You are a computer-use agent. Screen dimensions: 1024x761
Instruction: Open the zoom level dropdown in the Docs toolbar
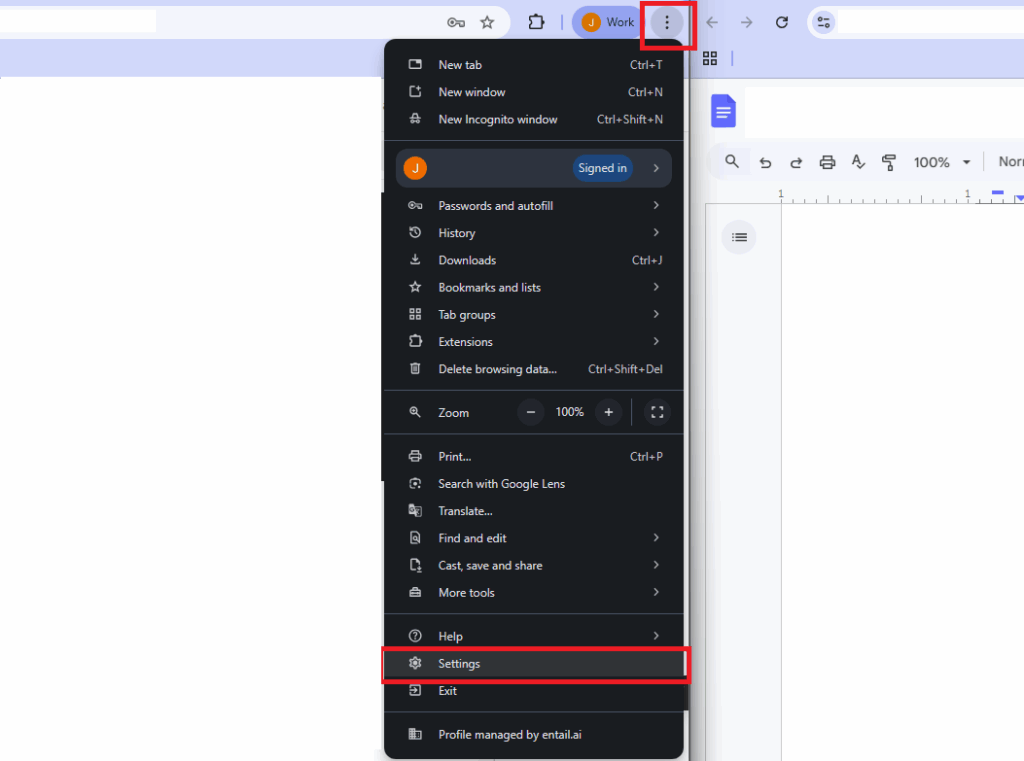click(941, 161)
